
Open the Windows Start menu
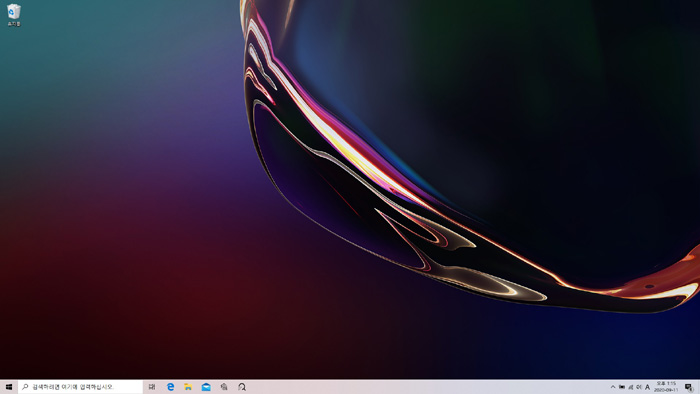click(x=8, y=387)
